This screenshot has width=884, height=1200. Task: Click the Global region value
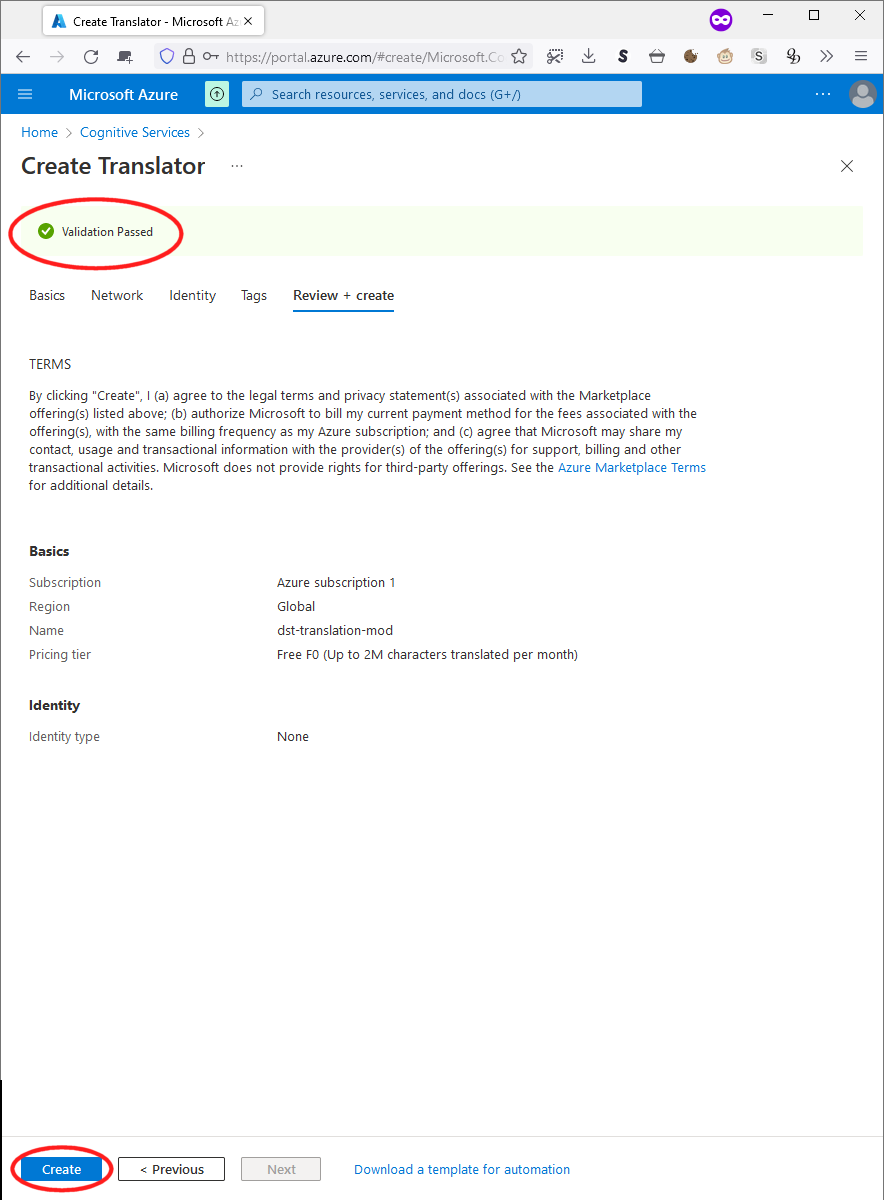tap(296, 606)
